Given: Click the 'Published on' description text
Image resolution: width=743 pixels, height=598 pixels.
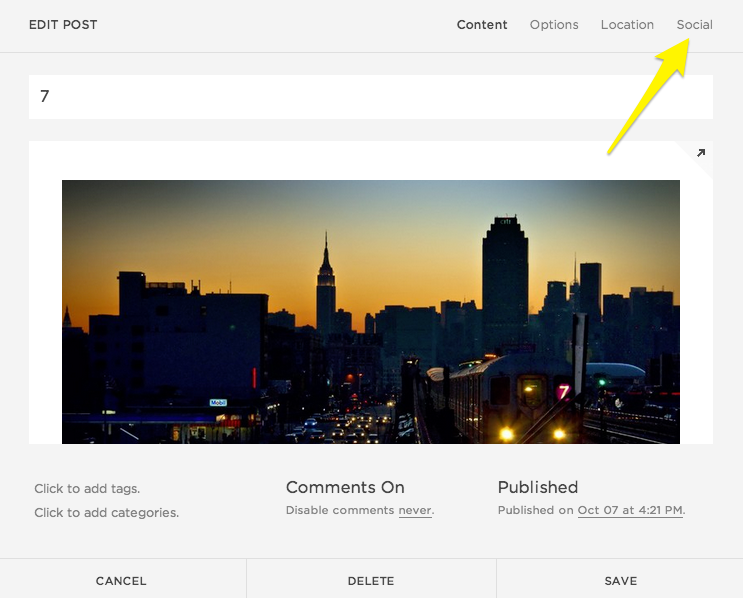Looking at the screenshot, I should coord(536,510).
